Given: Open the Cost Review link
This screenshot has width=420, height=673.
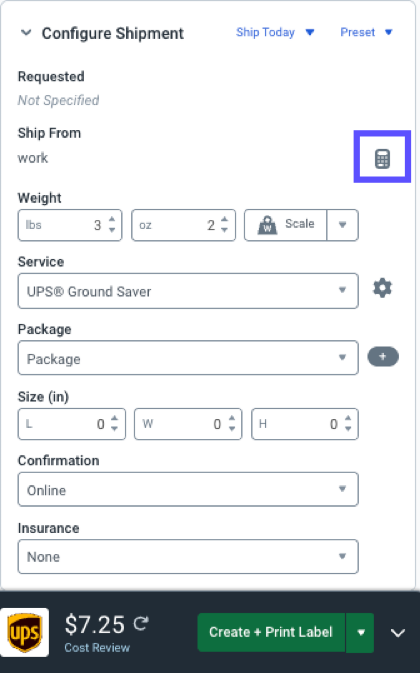Looking at the screenshot, I should point(97,648).
